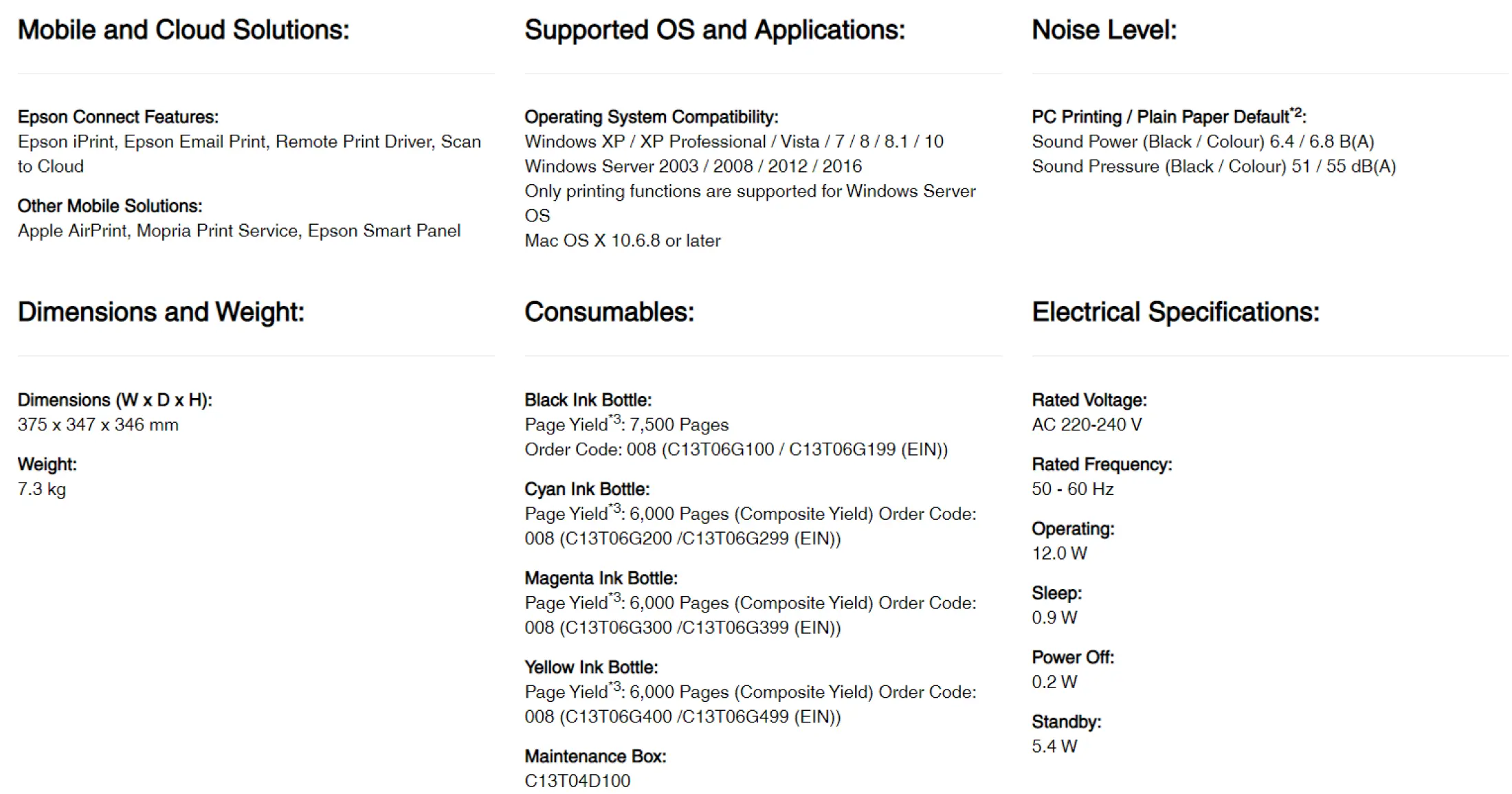Click the AC 220-240 V rated voltage value
This screenshot has height=794, width=1512.
(1087, 425)
